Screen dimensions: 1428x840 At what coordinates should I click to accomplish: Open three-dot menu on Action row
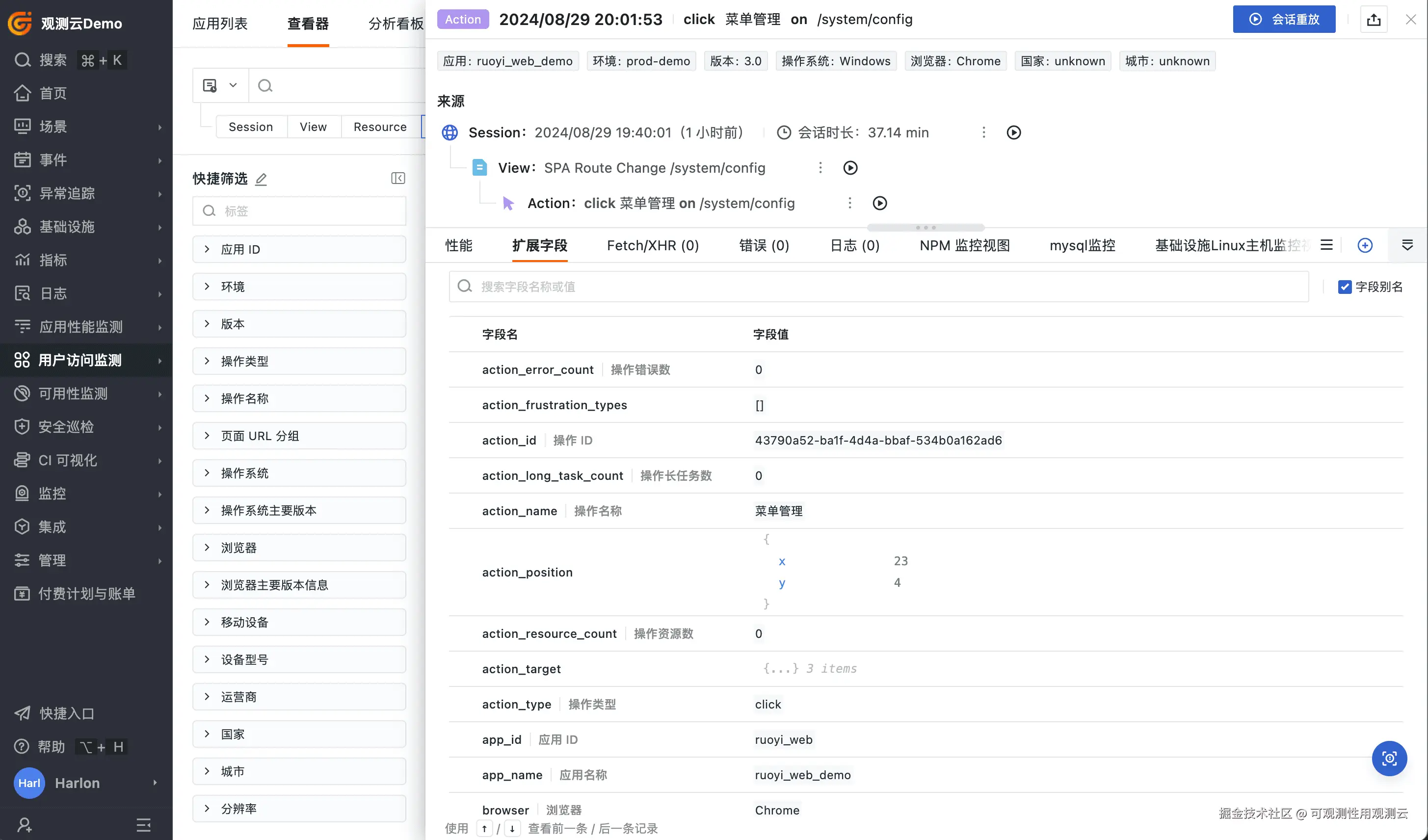(849, 203)
